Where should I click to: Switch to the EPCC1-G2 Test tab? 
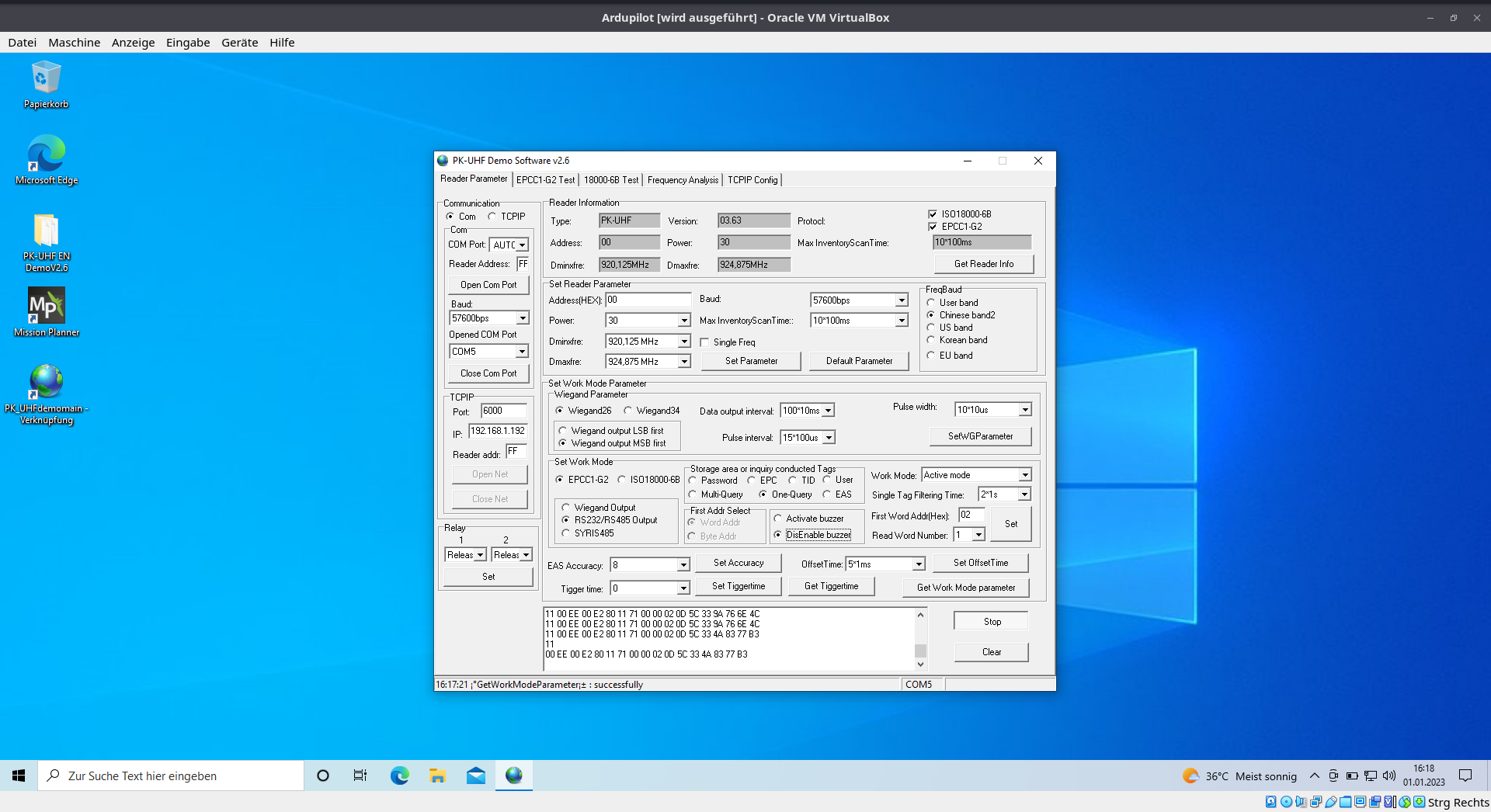(545, 180)
